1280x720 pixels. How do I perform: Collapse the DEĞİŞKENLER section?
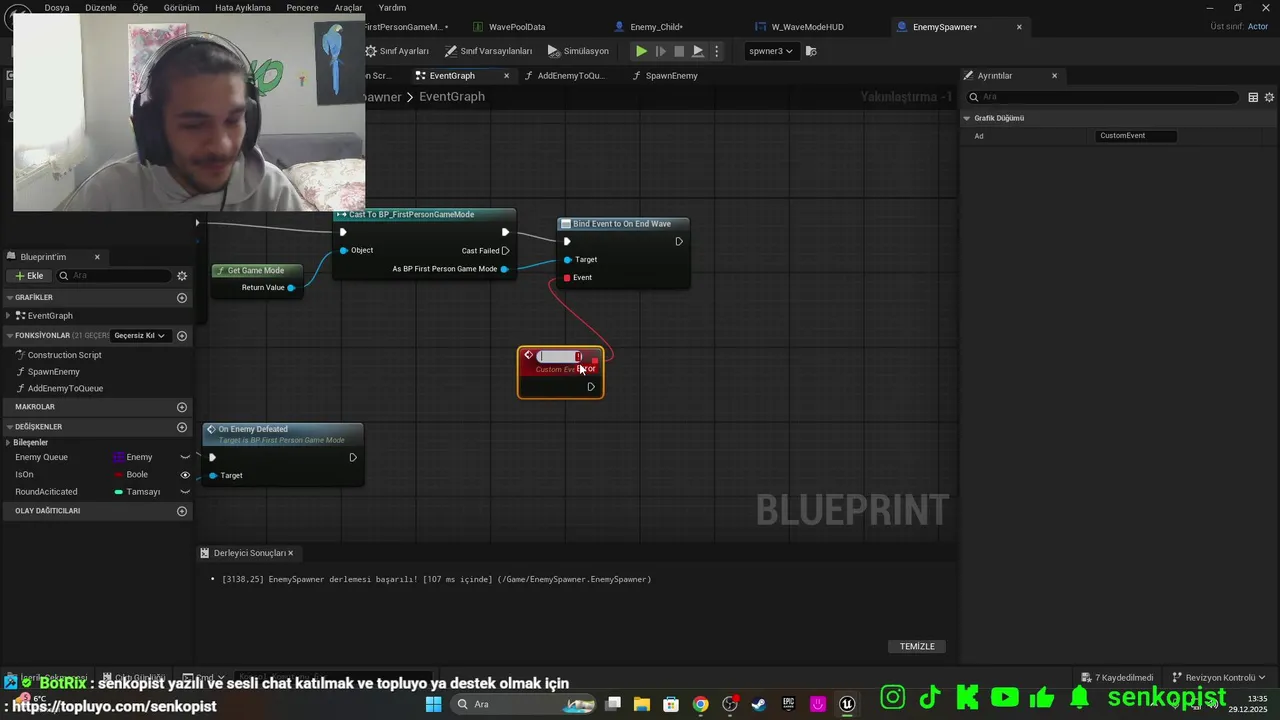tap(9, 427)
